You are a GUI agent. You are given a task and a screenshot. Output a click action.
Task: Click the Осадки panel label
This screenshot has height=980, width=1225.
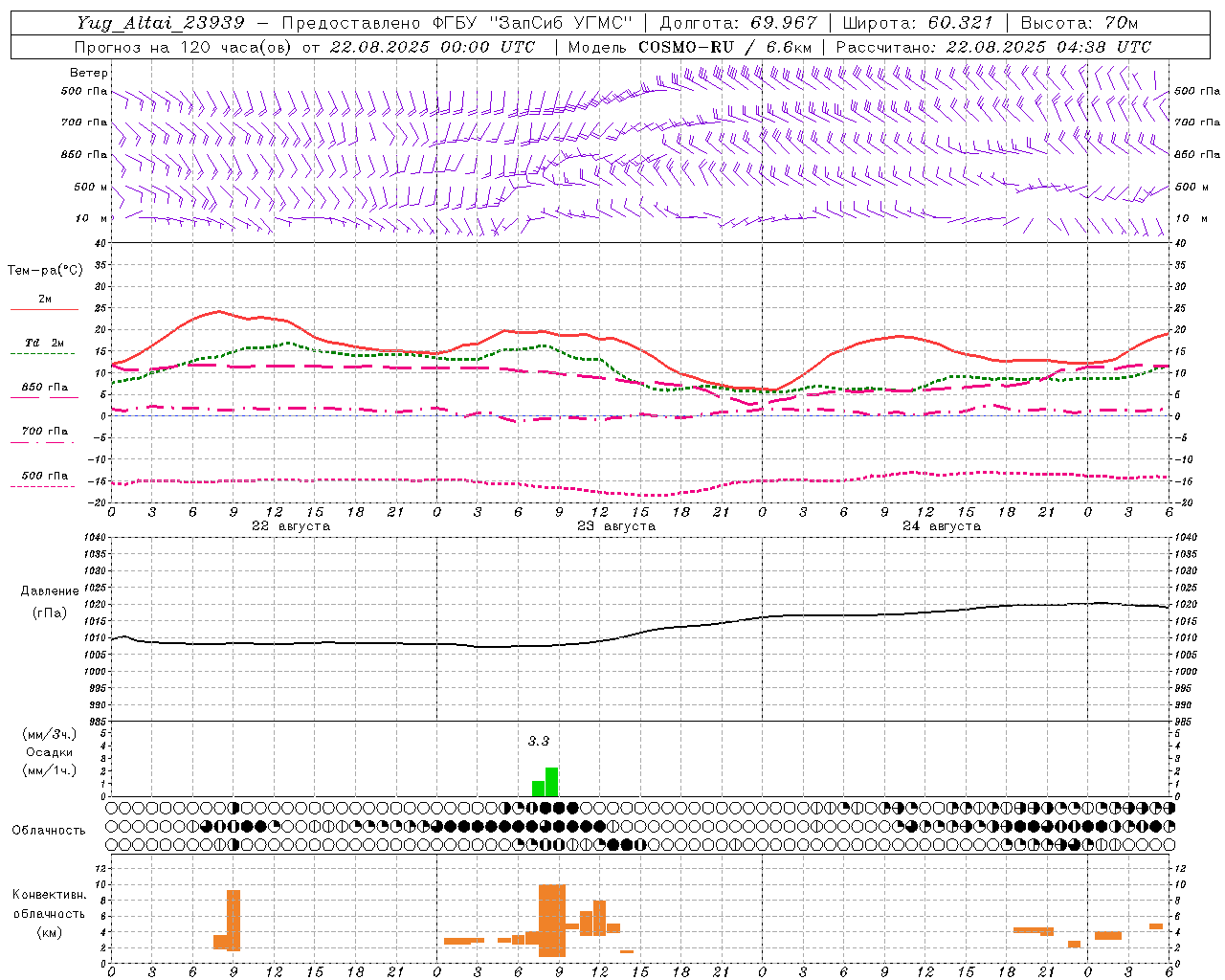(49, 752)
